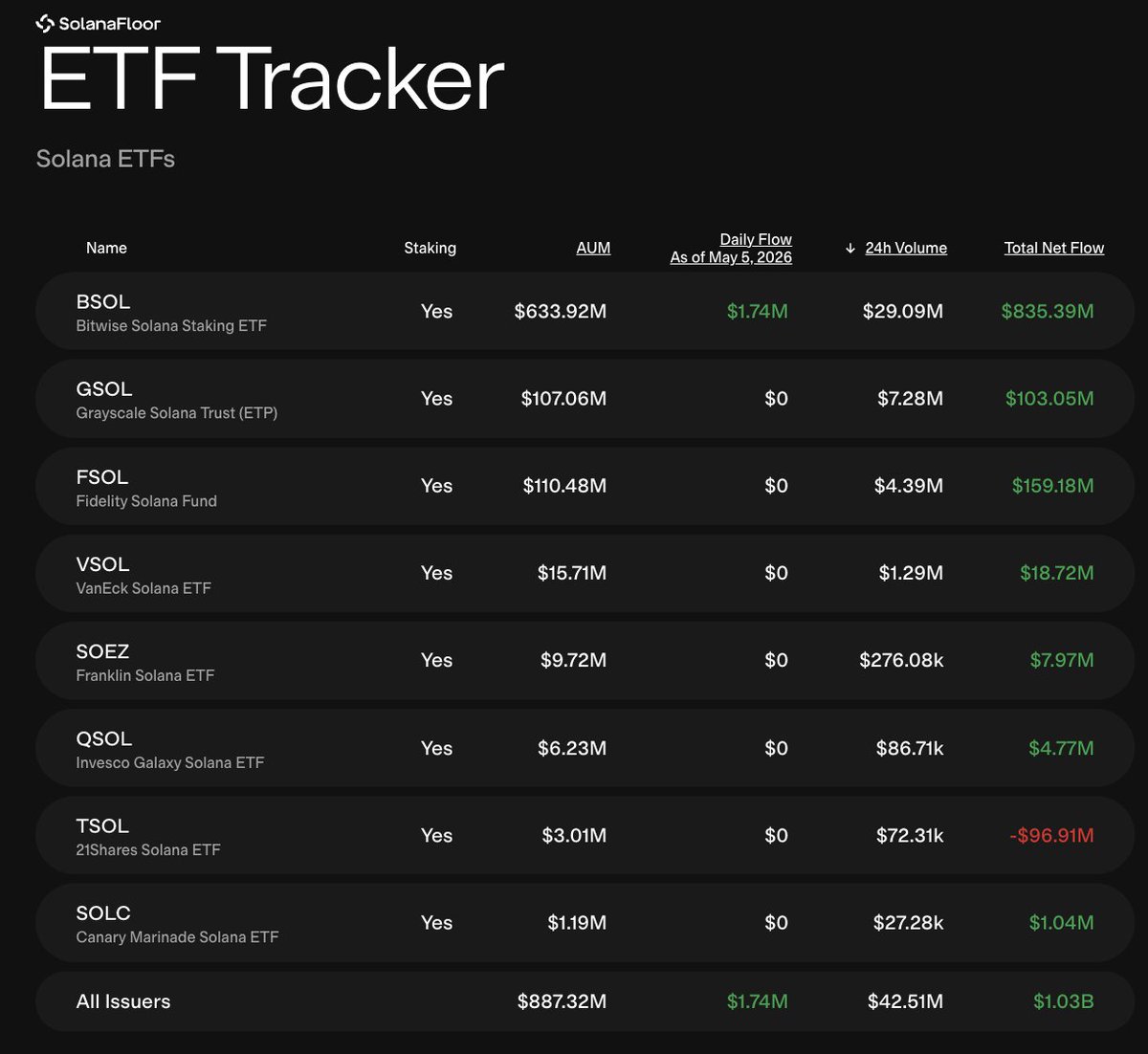Screen dimensions: 1148x1054
Task: Sort by Daily Flow column header
Action: pyautogui.click(x=731, y=248)
